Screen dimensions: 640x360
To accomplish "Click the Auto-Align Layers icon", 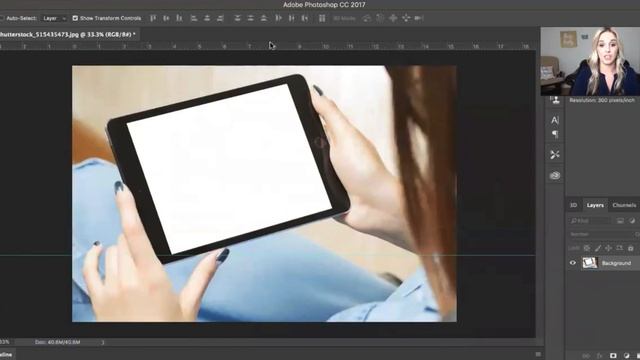I will 322,18.
